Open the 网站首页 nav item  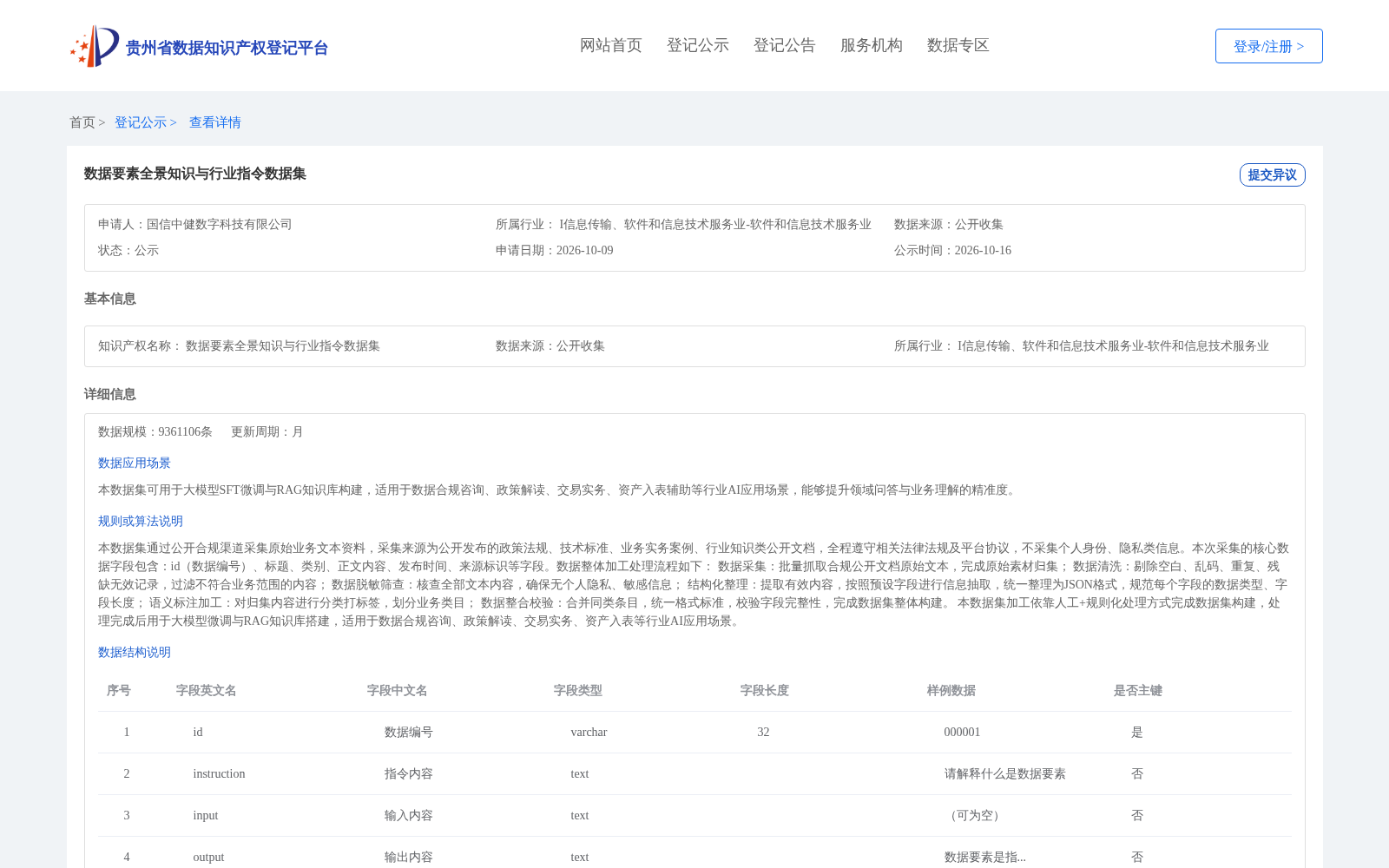[611, 45]
